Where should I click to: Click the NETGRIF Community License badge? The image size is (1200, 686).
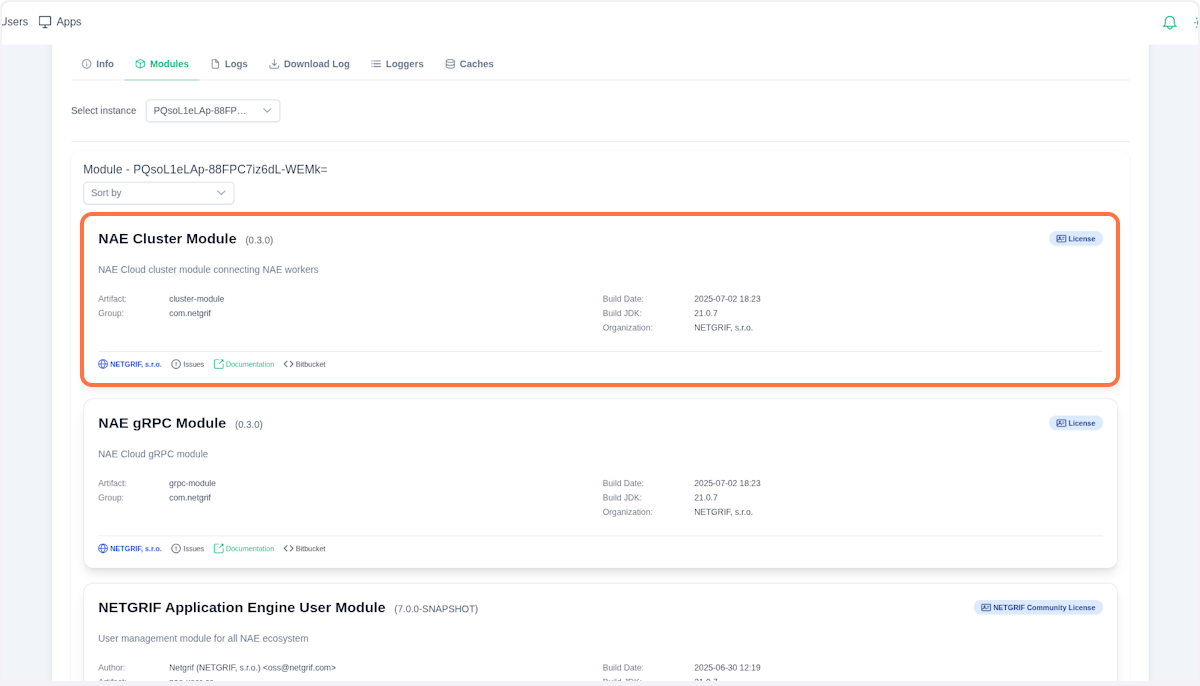pos(1038,608)
